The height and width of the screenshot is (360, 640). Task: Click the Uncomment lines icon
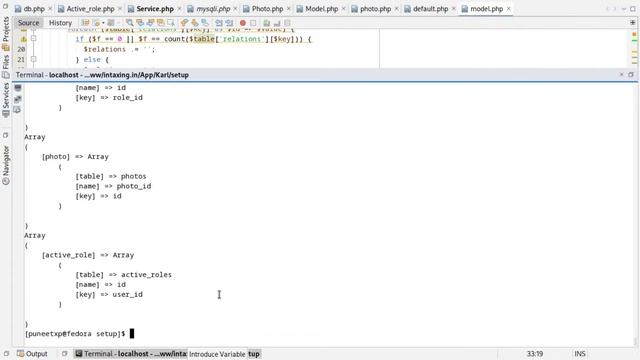point(277,23)
